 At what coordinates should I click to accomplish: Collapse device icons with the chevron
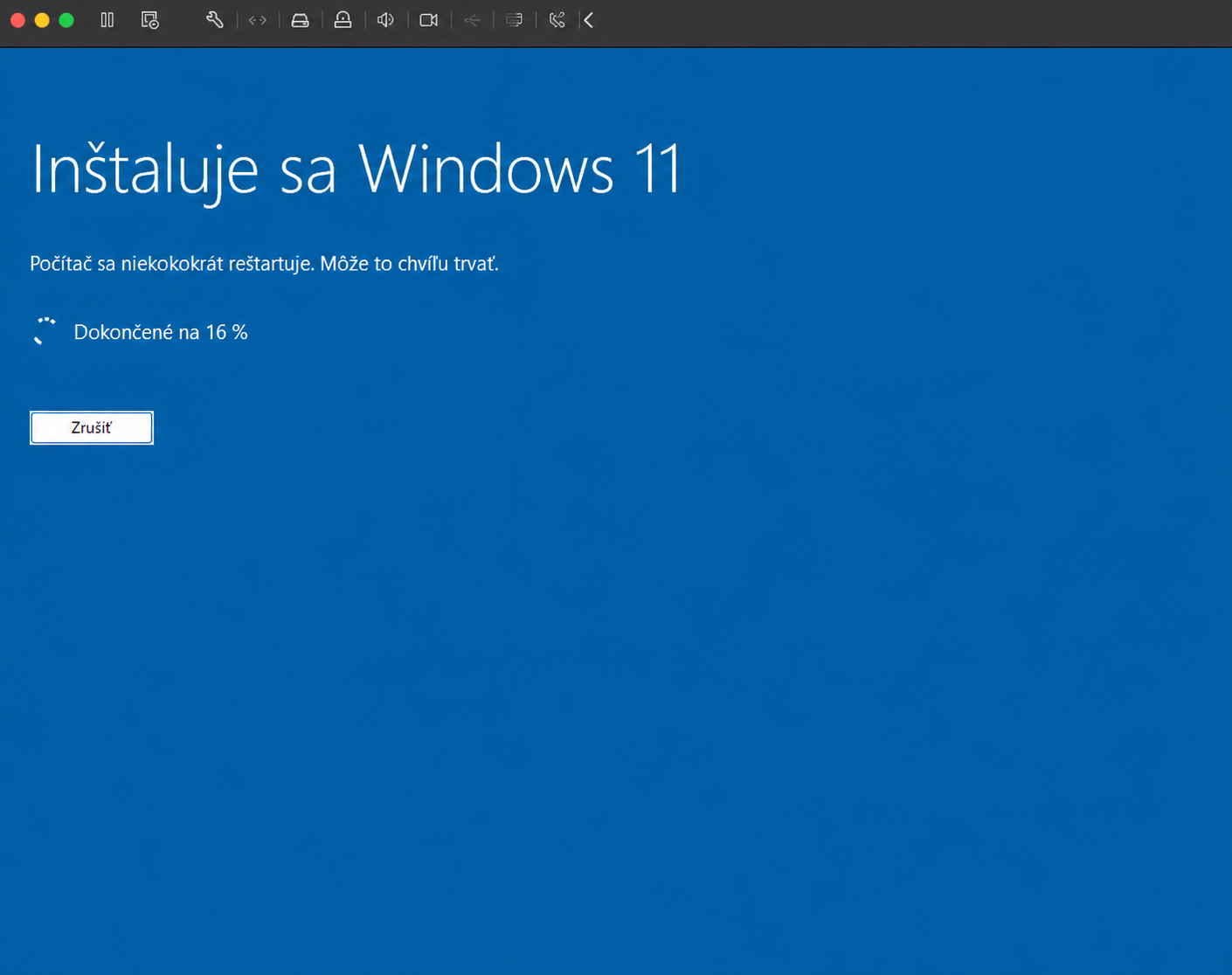[589, 20]
